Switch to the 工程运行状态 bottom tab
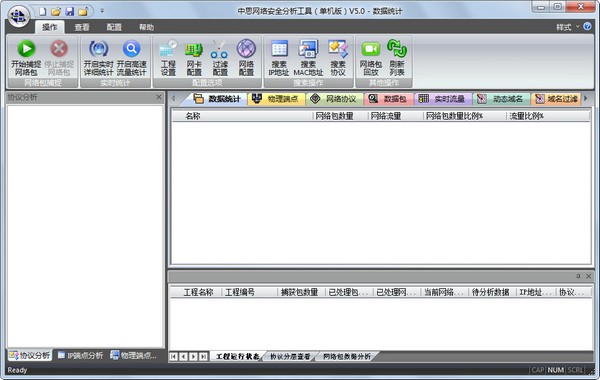The height and width of the screenshot is (380, 600). 237,357
